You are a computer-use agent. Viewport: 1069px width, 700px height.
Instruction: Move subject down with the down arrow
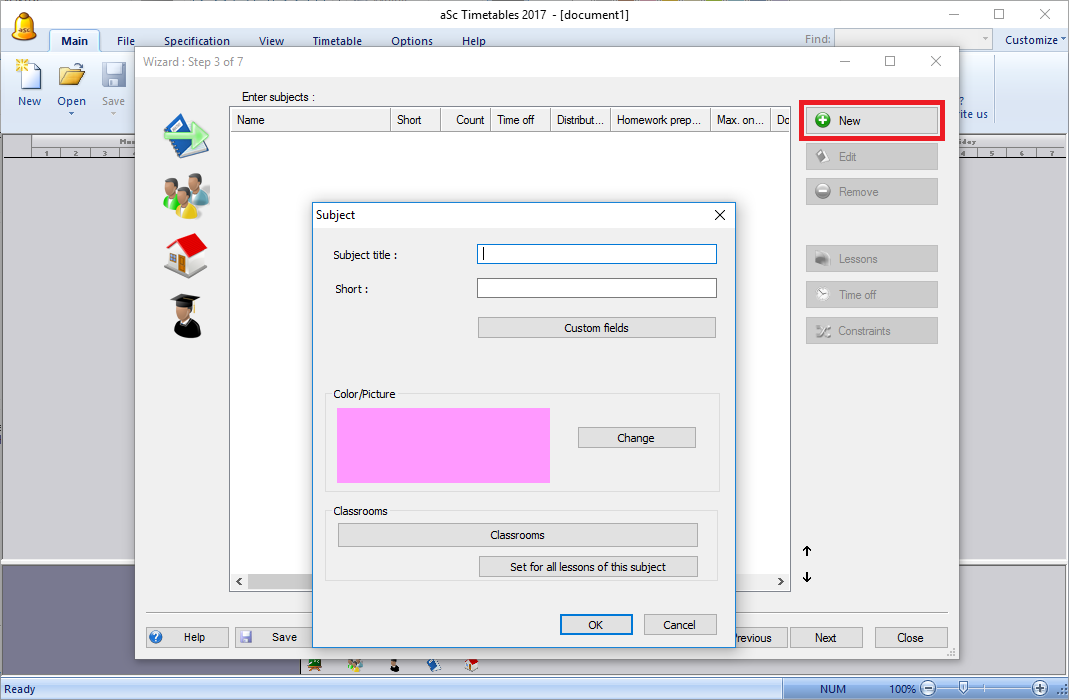pos(807,577)
